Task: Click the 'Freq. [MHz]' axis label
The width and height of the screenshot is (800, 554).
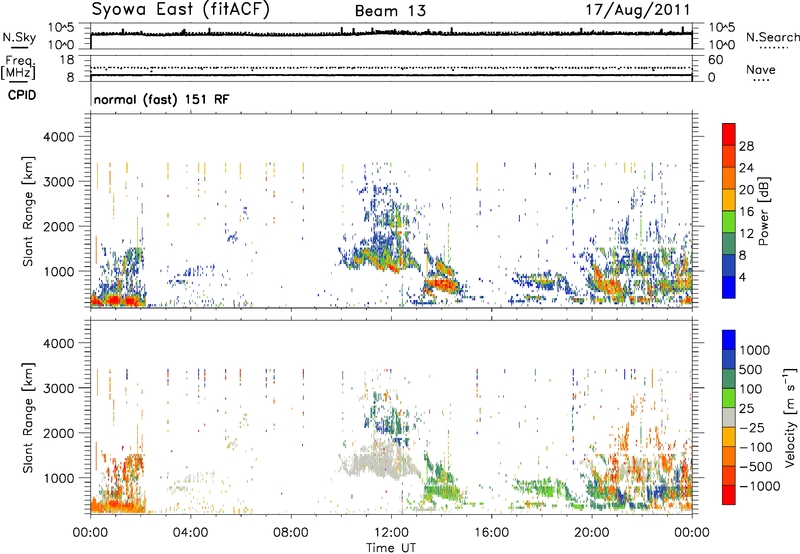Action: [x=18, y=68]
